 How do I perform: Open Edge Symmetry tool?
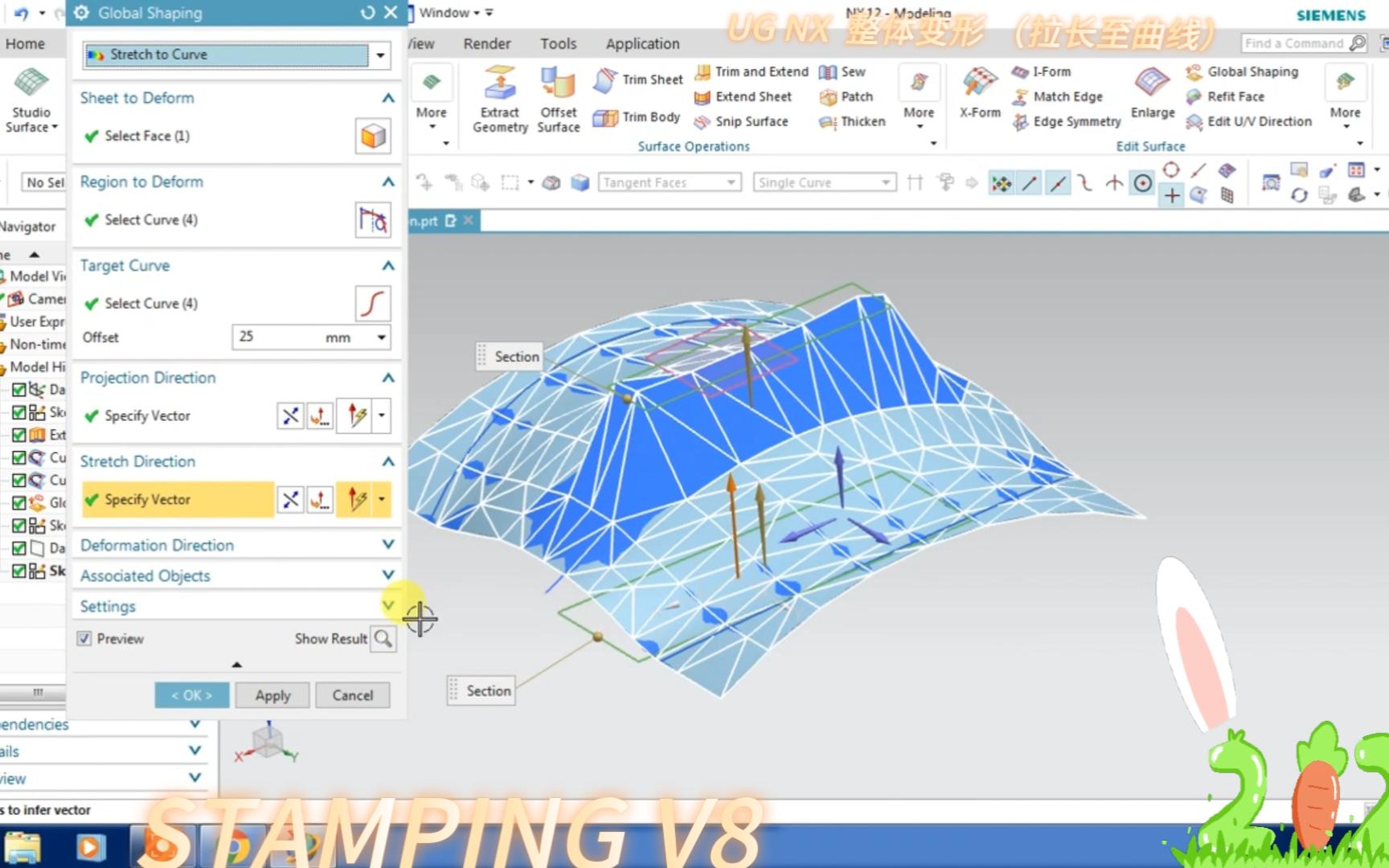coord(1067,121)
